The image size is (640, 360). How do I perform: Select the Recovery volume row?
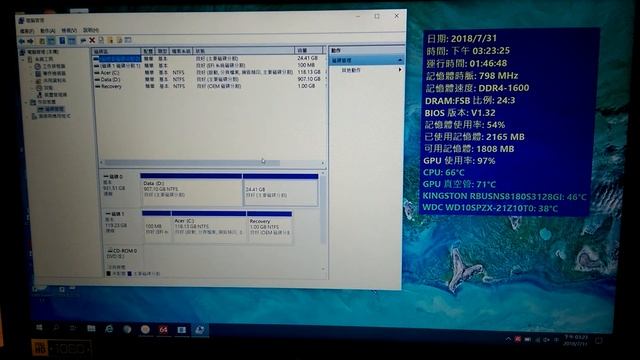pos(209,86)
